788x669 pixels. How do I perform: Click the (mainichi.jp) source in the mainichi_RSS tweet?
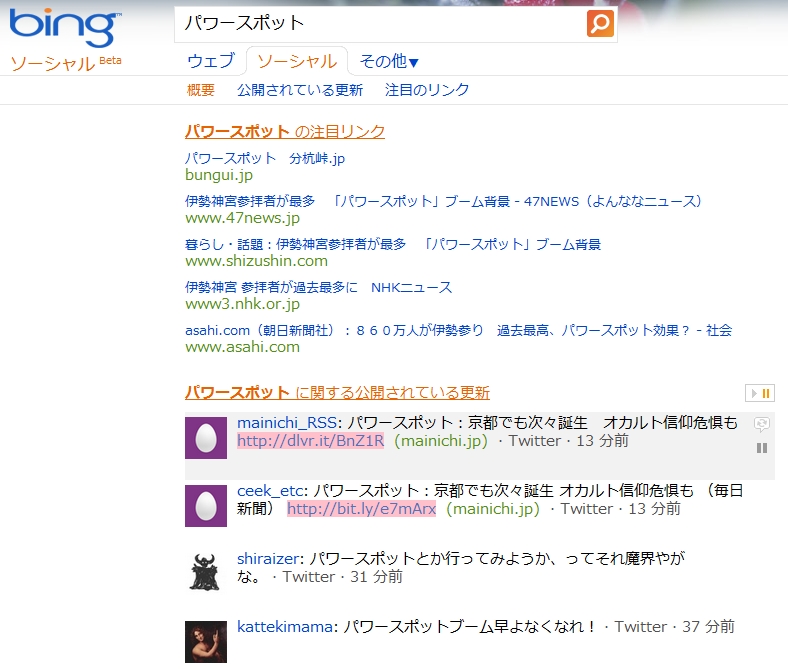[x=441, y=441]
